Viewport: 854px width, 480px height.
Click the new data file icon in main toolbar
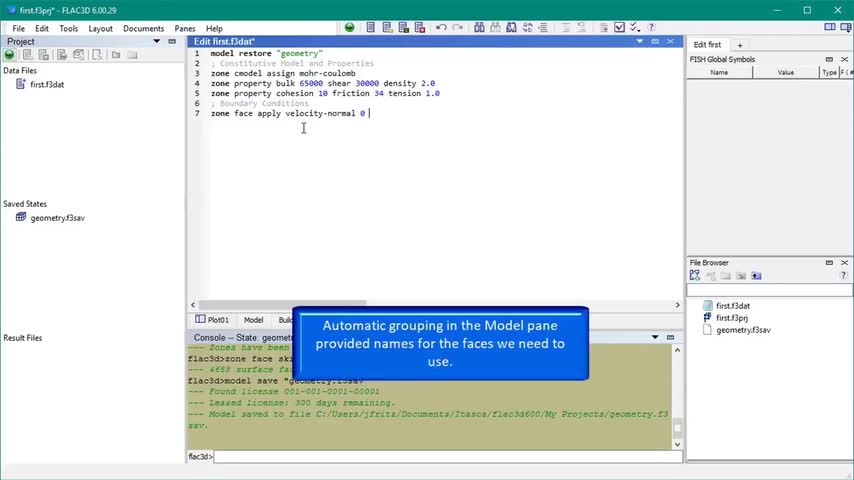tap(370, 27)
